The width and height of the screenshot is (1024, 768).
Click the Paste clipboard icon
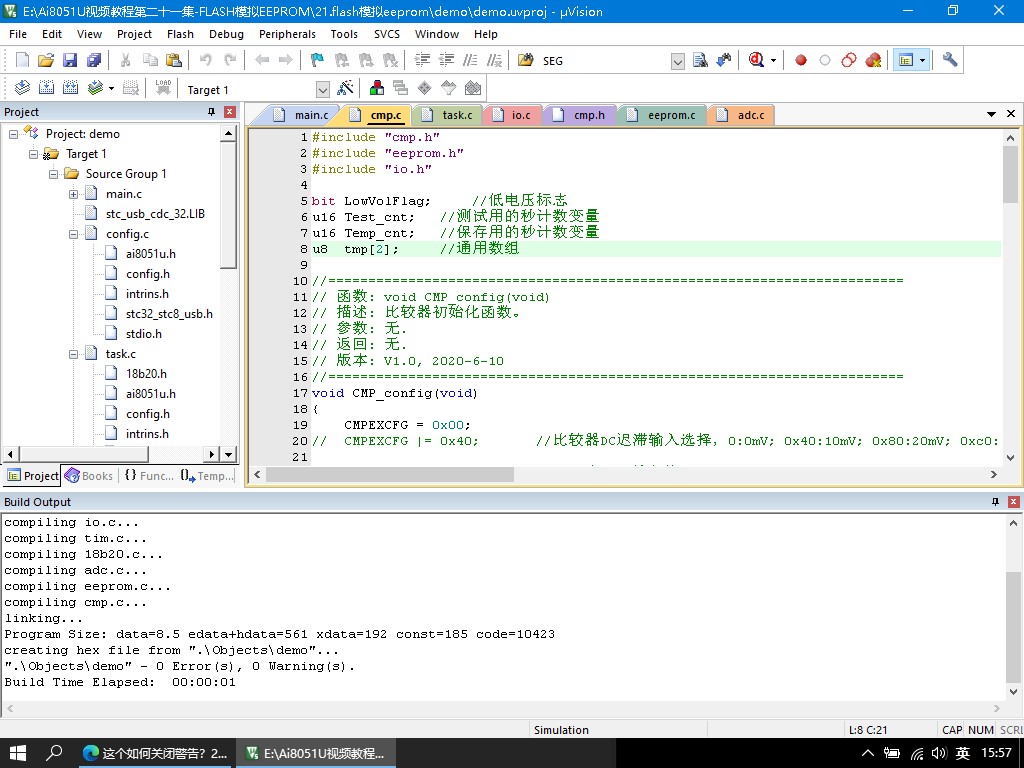click(x=174, y=60)
